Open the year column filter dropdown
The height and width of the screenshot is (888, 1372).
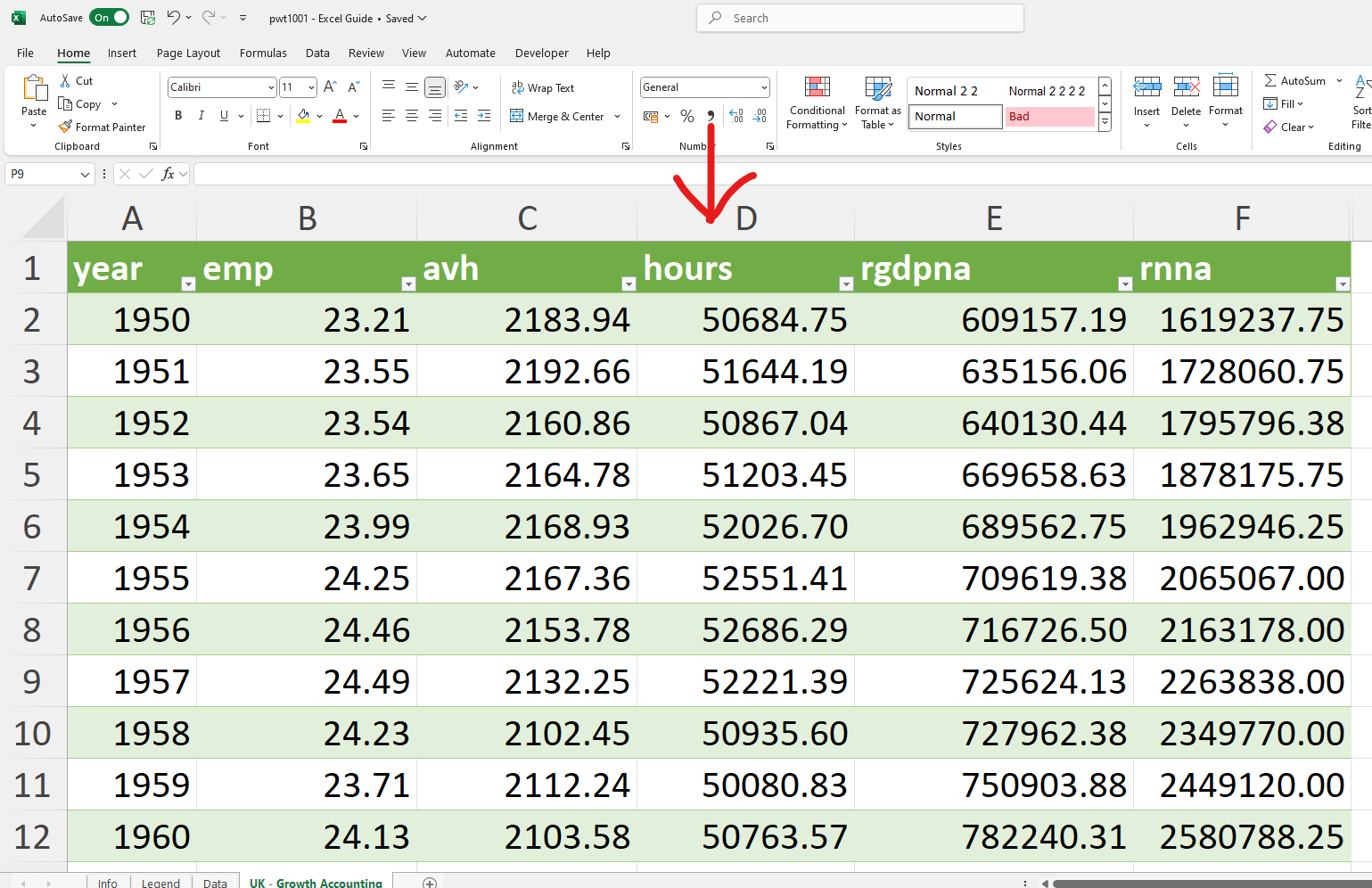[x=188, y=284]
